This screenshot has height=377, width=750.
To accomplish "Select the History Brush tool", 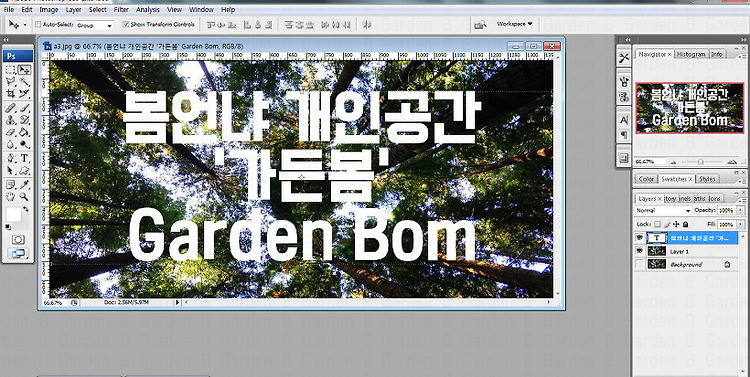I will point(24,120).
